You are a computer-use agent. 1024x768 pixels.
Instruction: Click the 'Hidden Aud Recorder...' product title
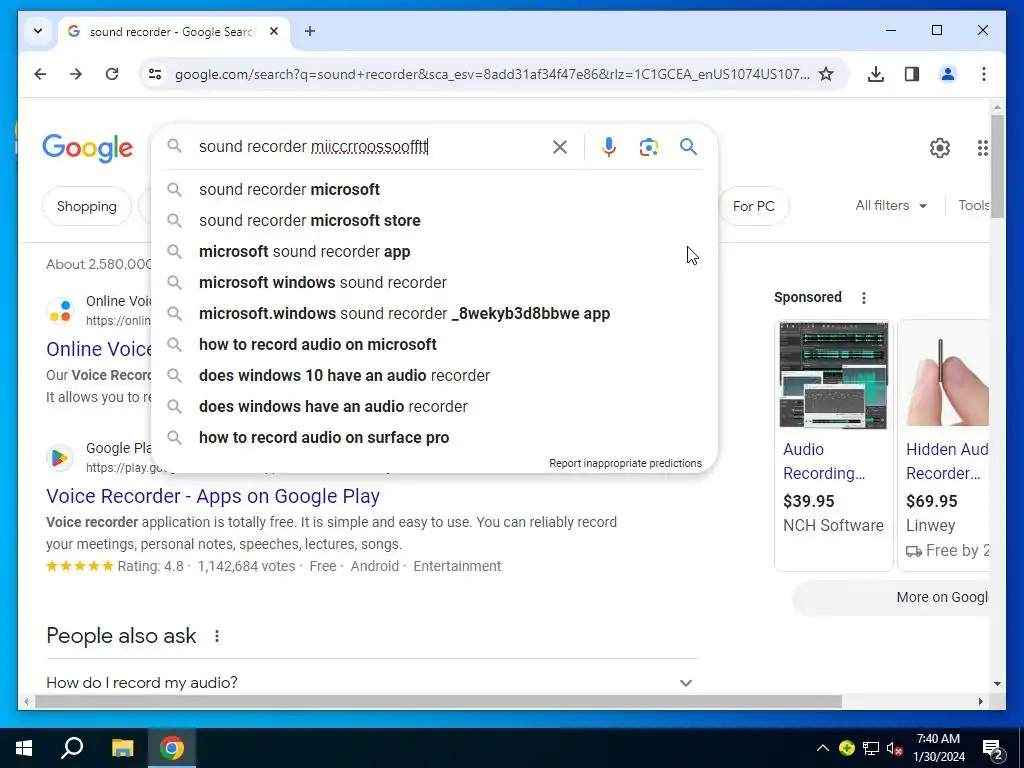947,461
